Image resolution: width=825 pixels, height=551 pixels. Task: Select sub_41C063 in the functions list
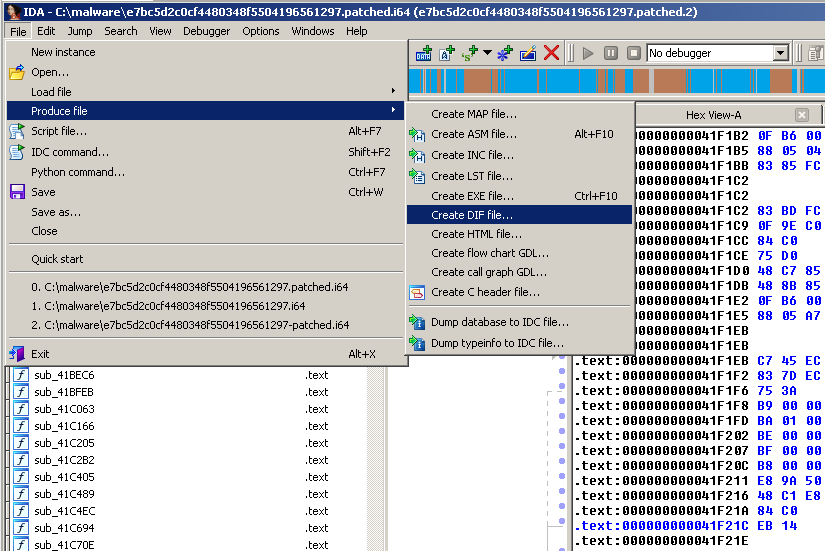(64, 409)
